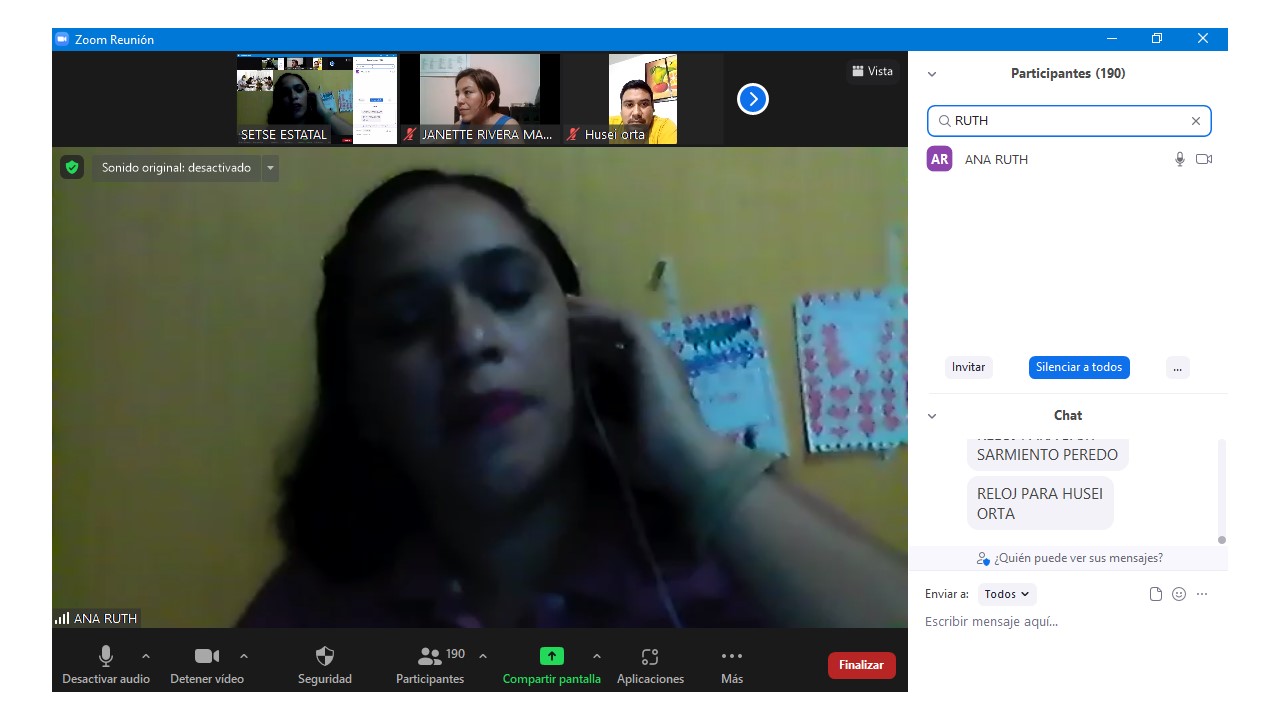Click the Escribir mensaje aquí field
The image size is (1280, 720).
(1069, 622)
